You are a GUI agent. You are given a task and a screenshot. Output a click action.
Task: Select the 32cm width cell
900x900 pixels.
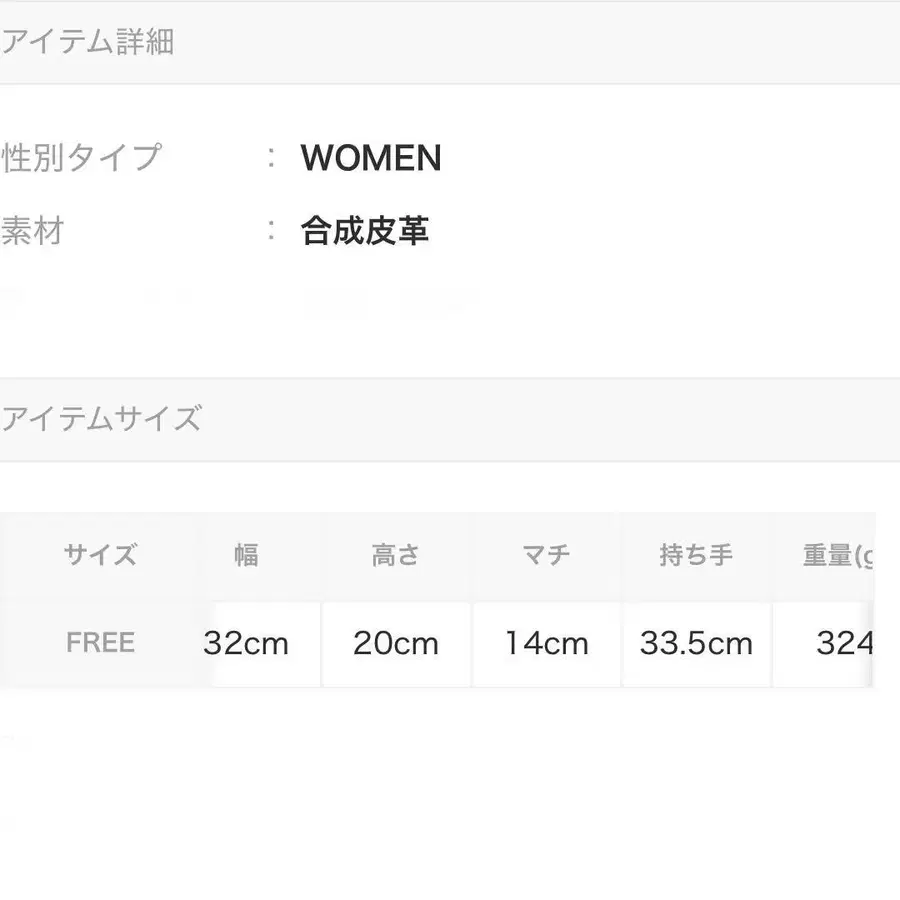[x=246, y=643]
